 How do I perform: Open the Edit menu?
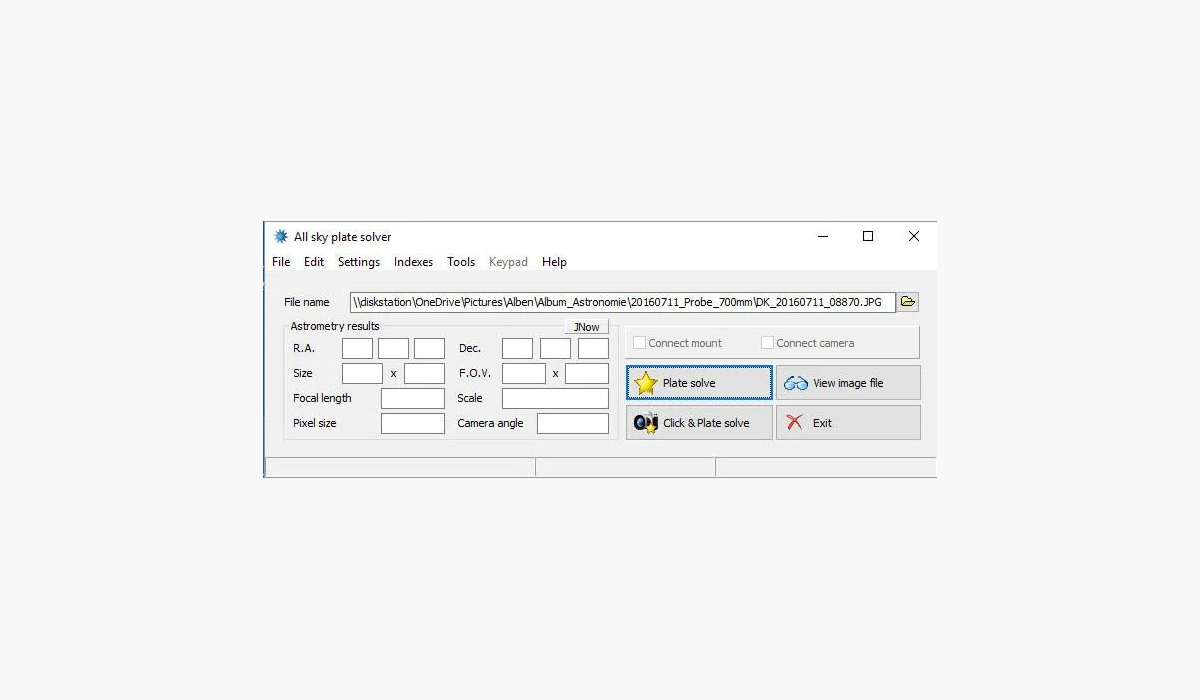tap(314, 262)
